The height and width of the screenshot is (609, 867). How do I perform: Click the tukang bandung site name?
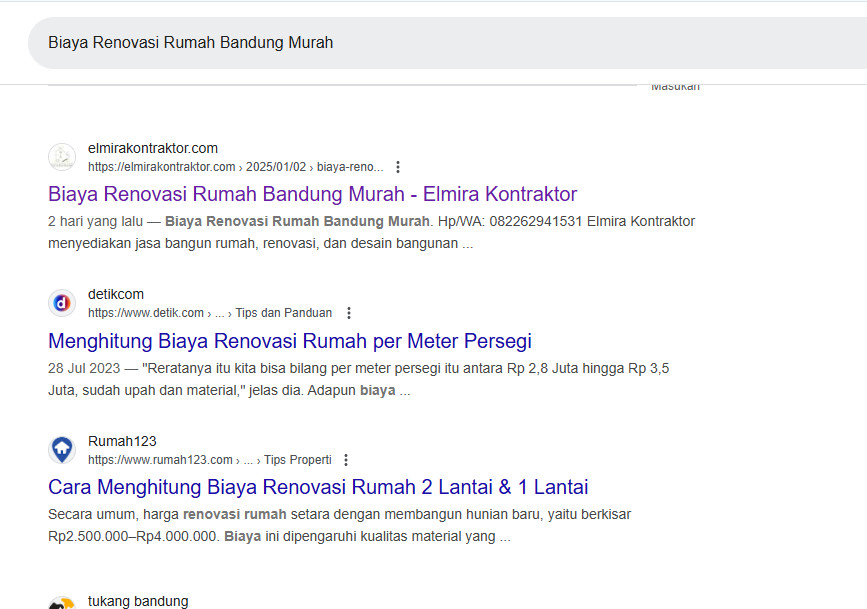pyautogui.click(x=138, y=601)
